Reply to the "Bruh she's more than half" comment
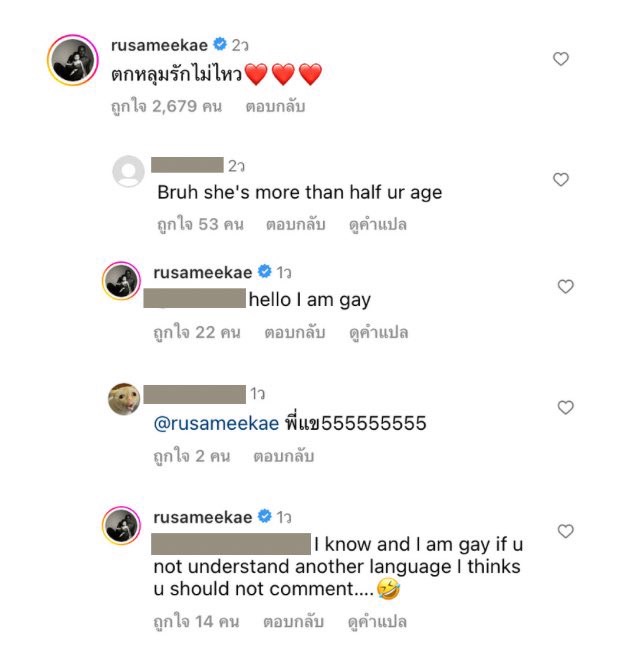This screenshot has width=640, height=663. click(295, 225)
